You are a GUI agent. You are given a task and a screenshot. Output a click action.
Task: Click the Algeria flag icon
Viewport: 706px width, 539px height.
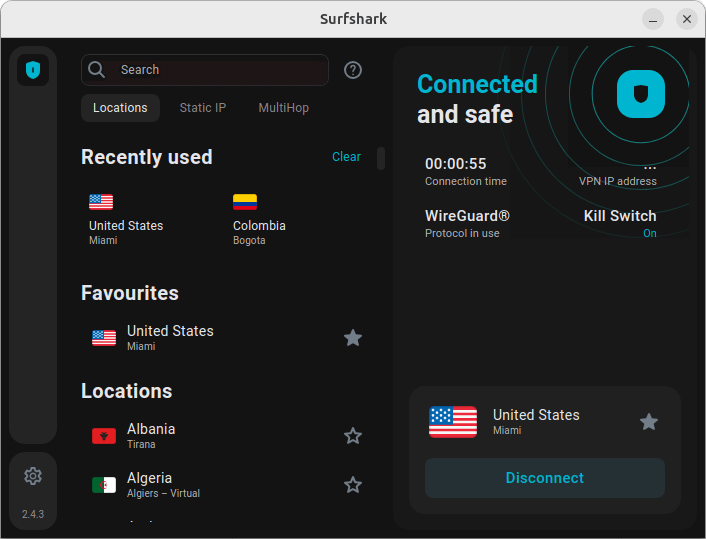(104, 485)
